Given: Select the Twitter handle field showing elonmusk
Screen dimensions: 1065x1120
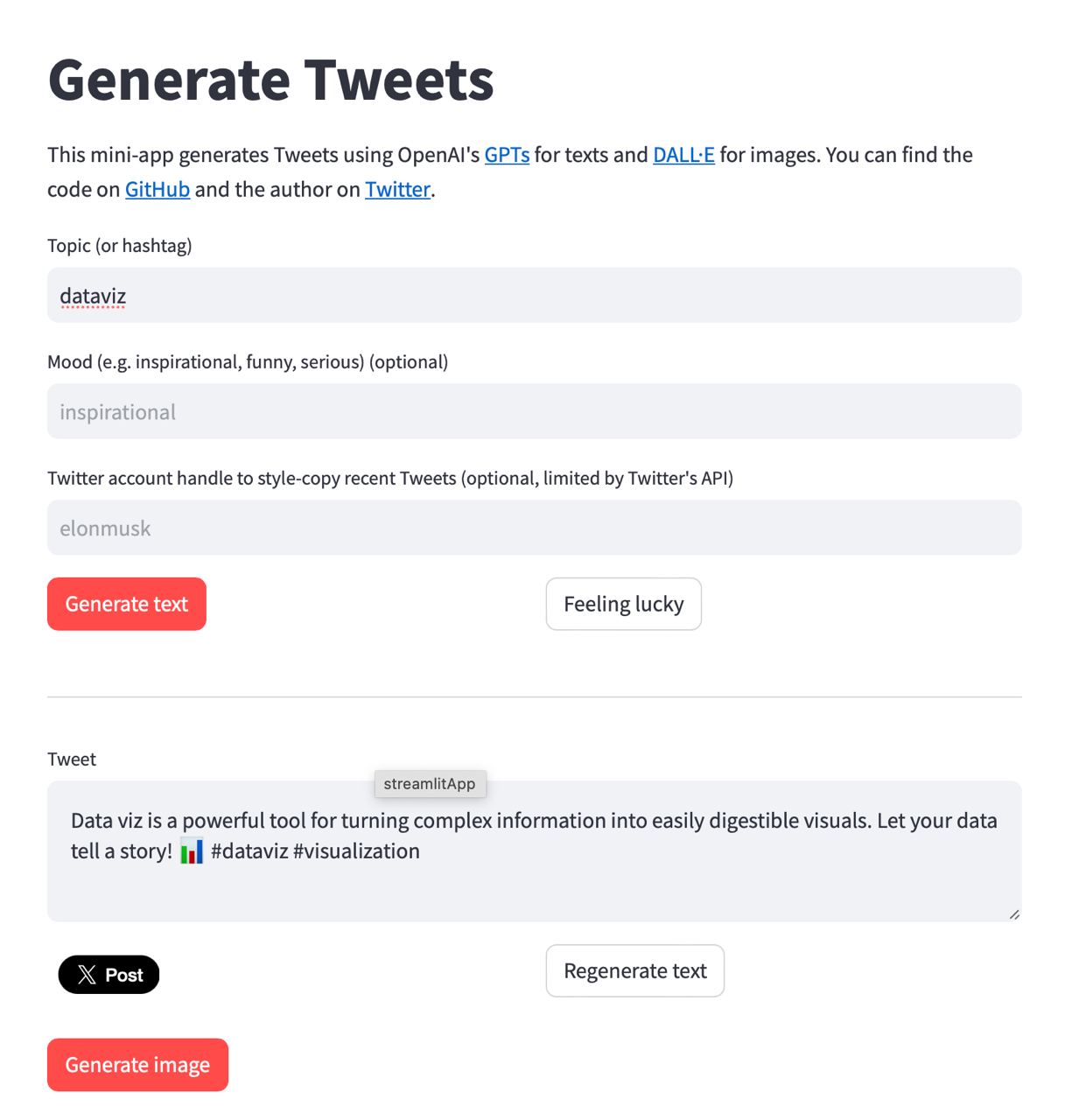Looking at the screenshot, I should [x=534, y=528].
